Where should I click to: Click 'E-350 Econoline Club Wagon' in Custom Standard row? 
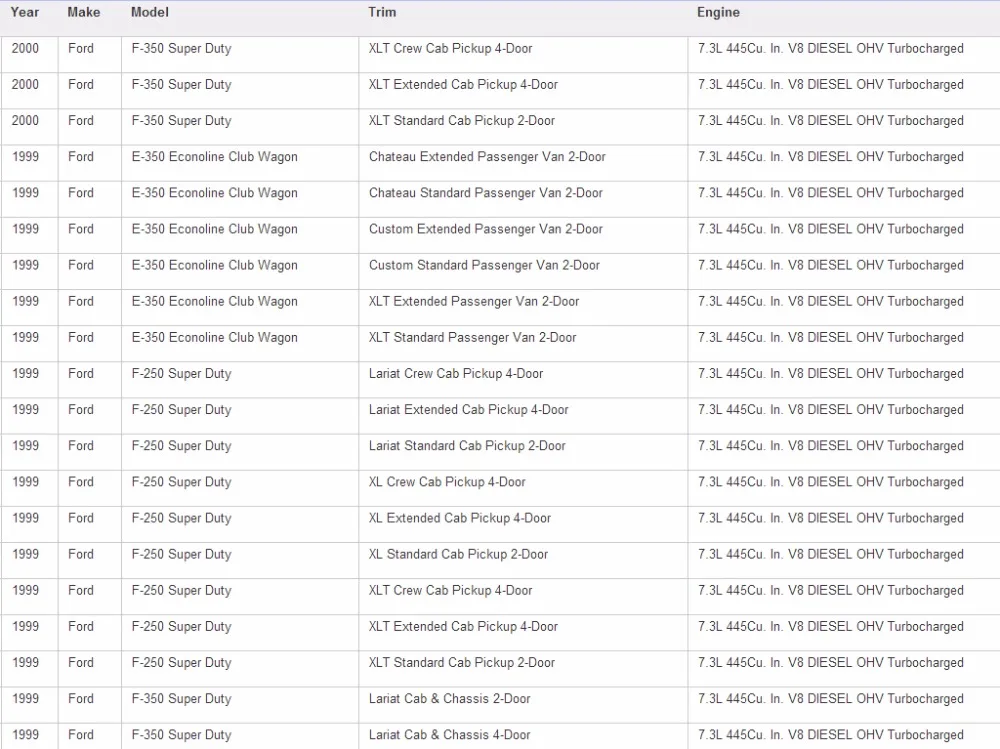[214, 265]
